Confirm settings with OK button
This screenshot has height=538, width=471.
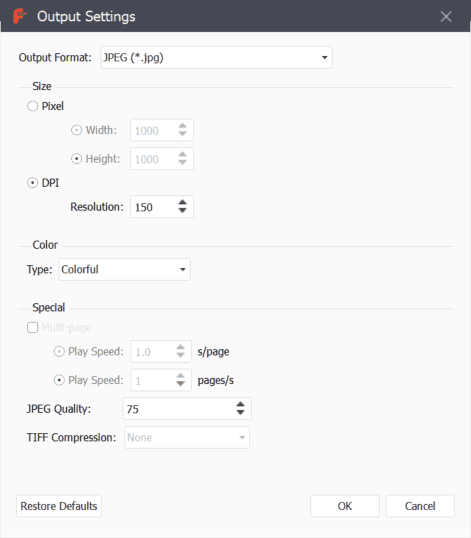pos(345,506)
